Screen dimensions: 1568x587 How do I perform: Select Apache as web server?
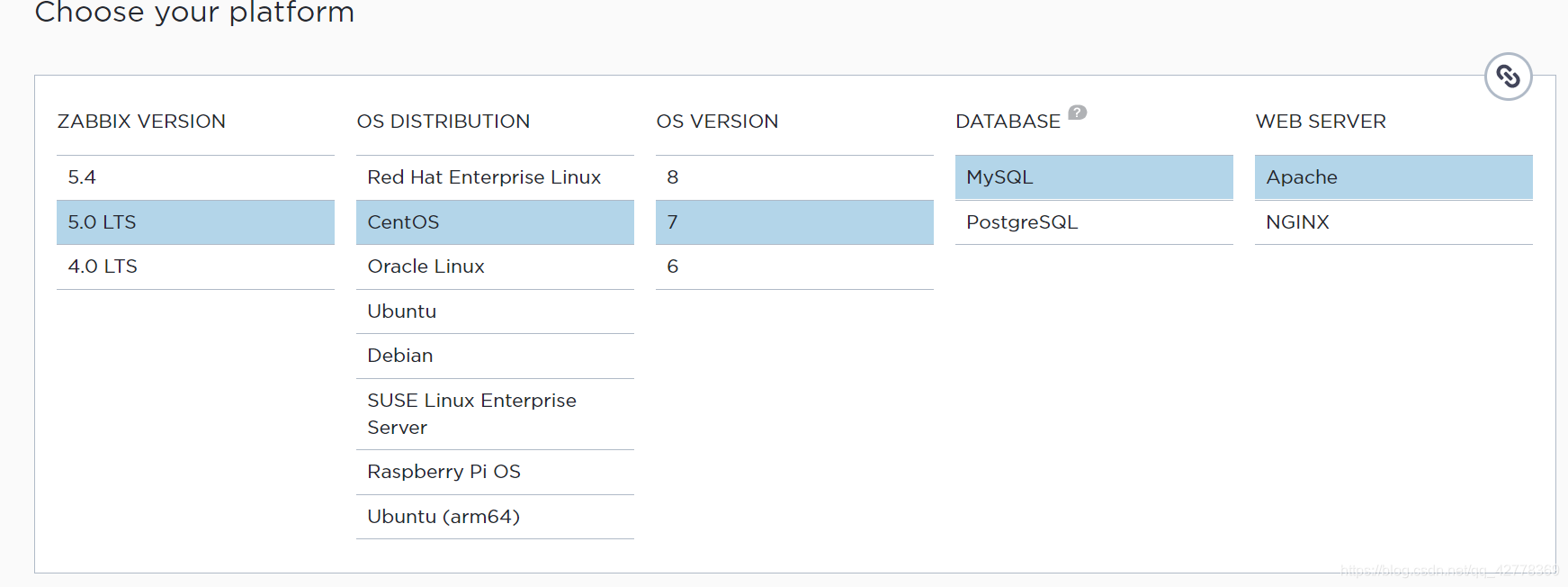click(1393, 177)
